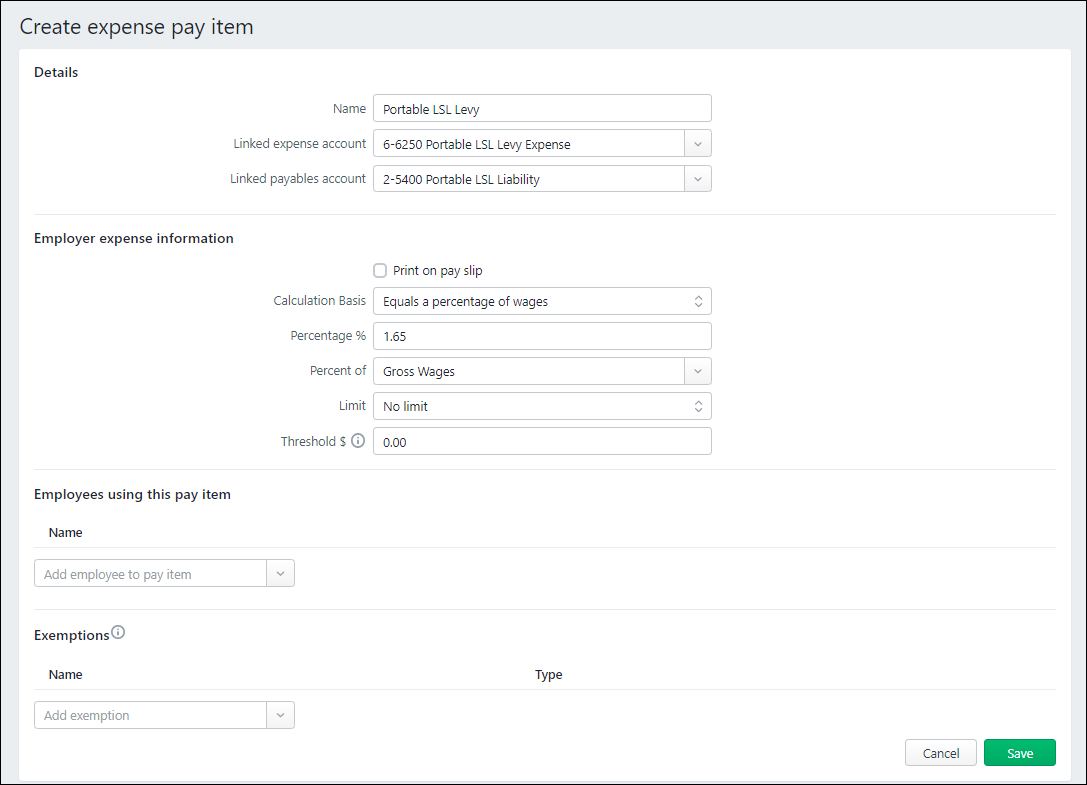
Task: Open the Limit selector
Action: pos(542,406)
